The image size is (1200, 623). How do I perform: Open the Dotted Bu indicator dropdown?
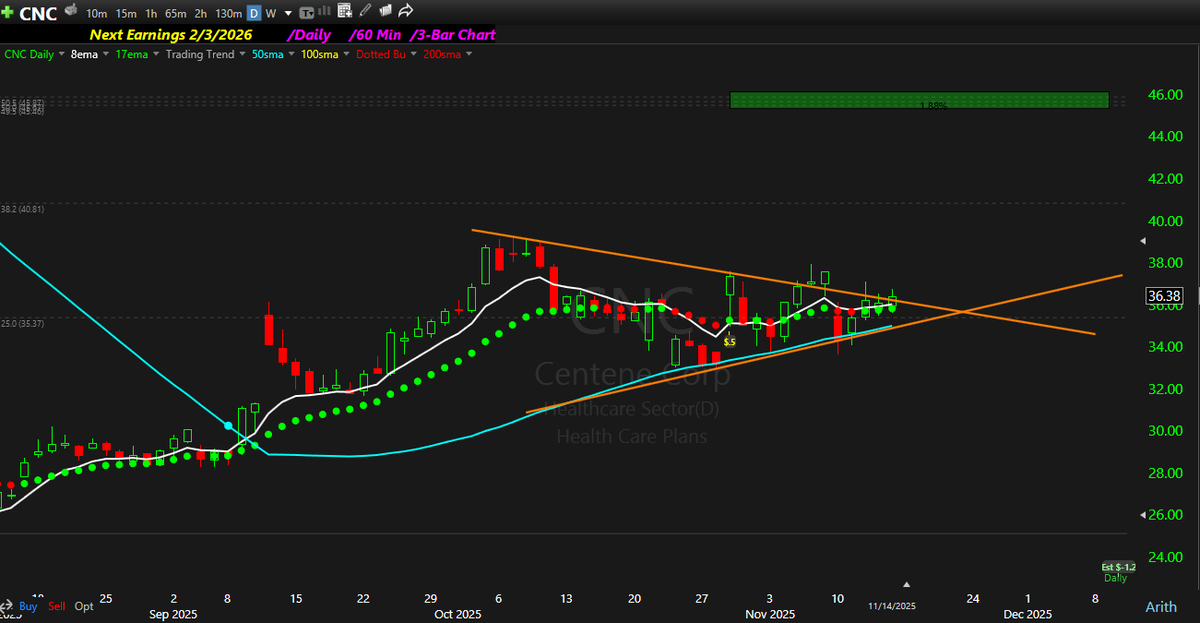pyautogui.click(x=413, y=54)
